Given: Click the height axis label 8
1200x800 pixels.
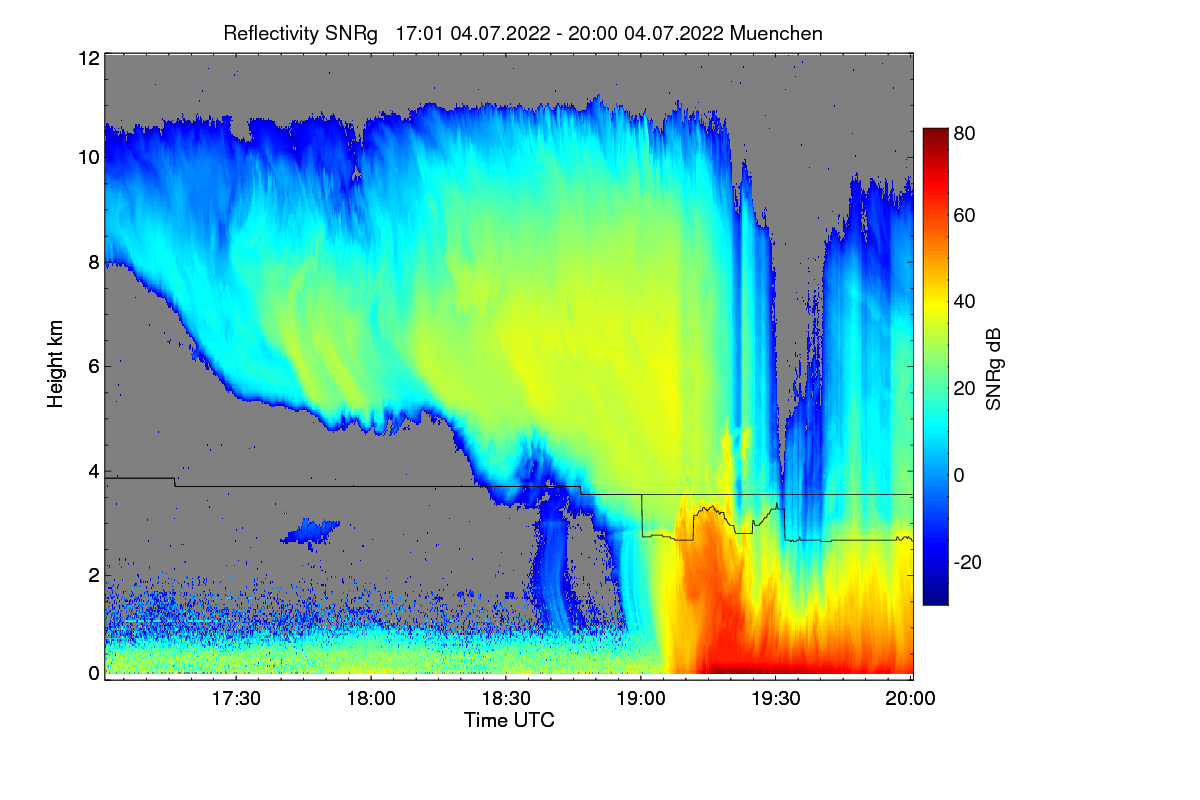Looking at the screenshot, I should 93,262.
